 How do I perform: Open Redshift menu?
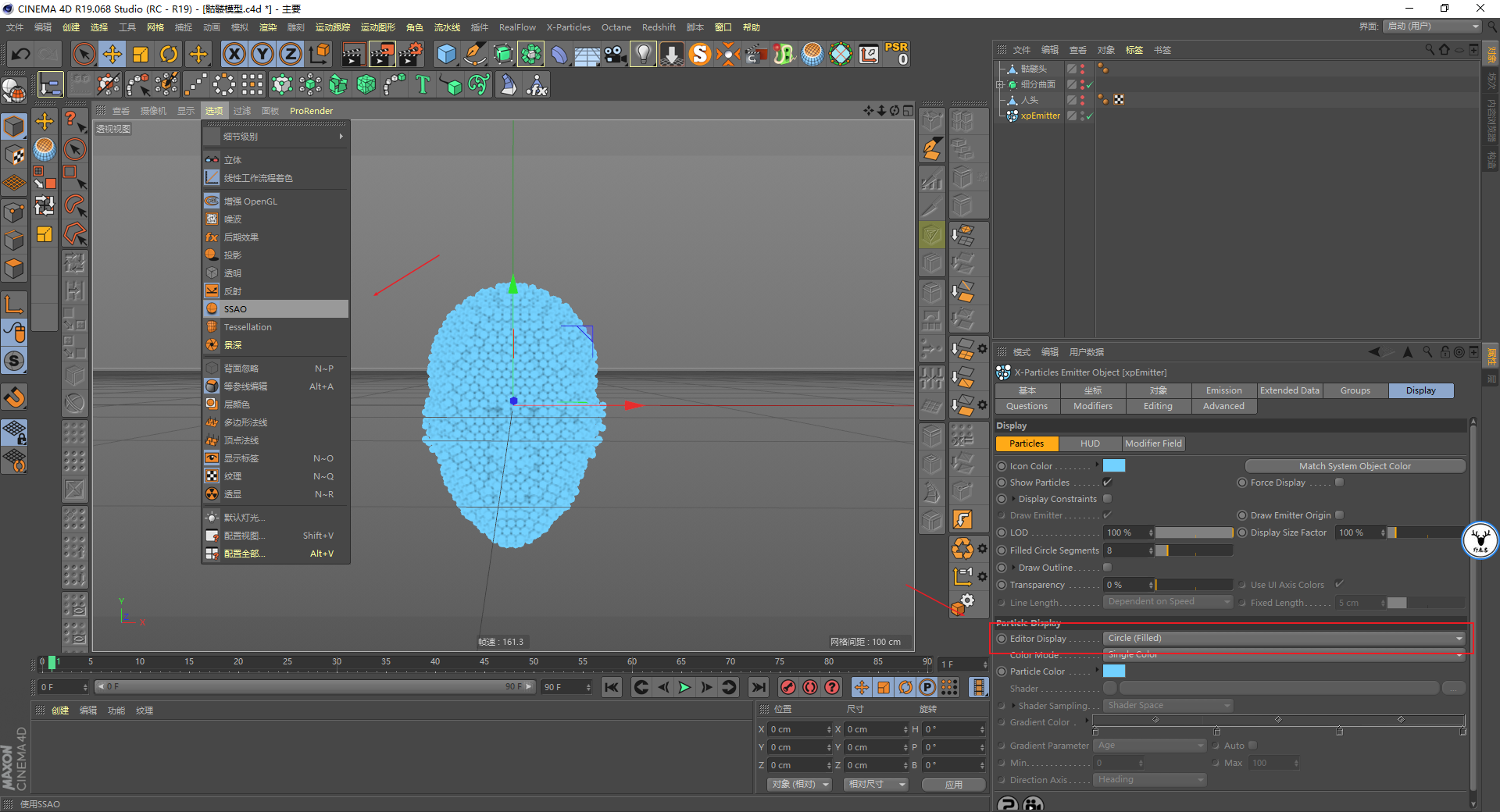point(659,27)
